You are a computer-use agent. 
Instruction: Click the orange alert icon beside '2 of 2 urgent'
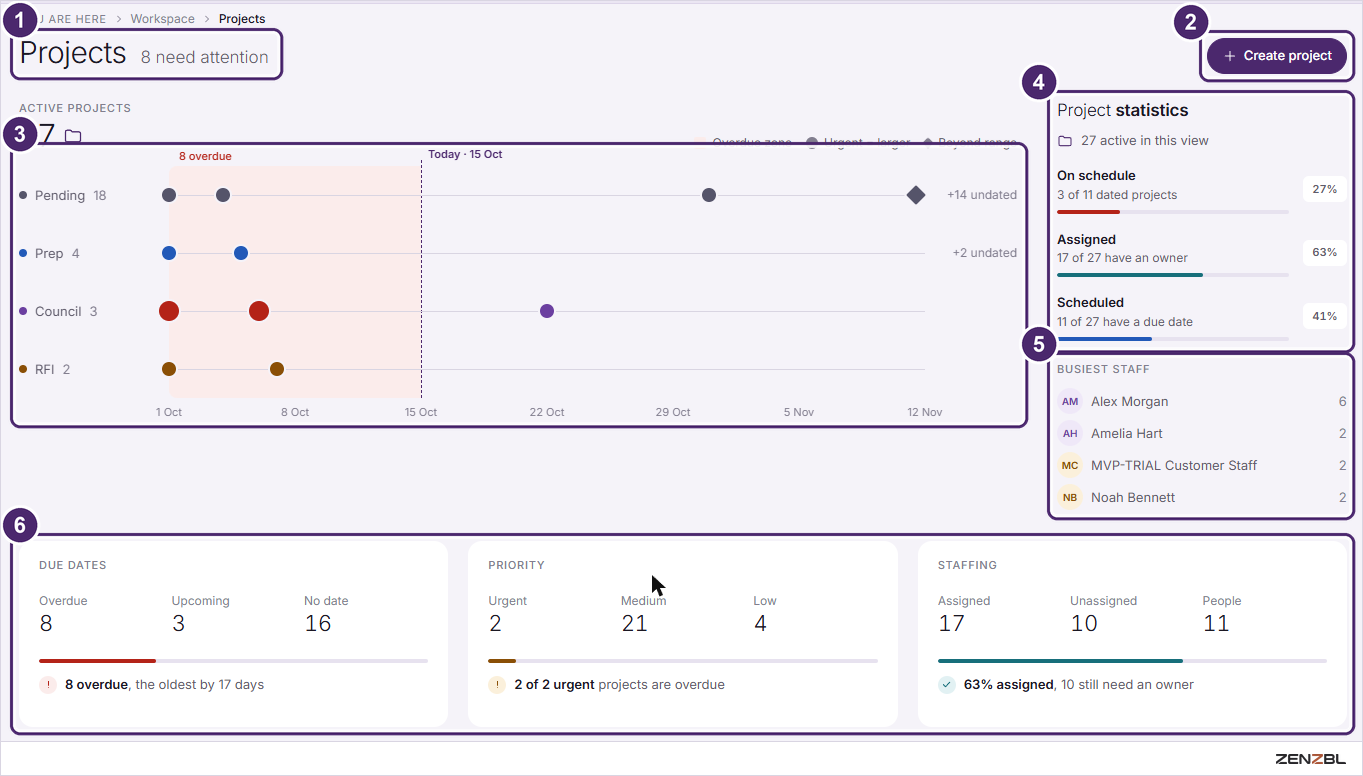[x=497, y=685]
